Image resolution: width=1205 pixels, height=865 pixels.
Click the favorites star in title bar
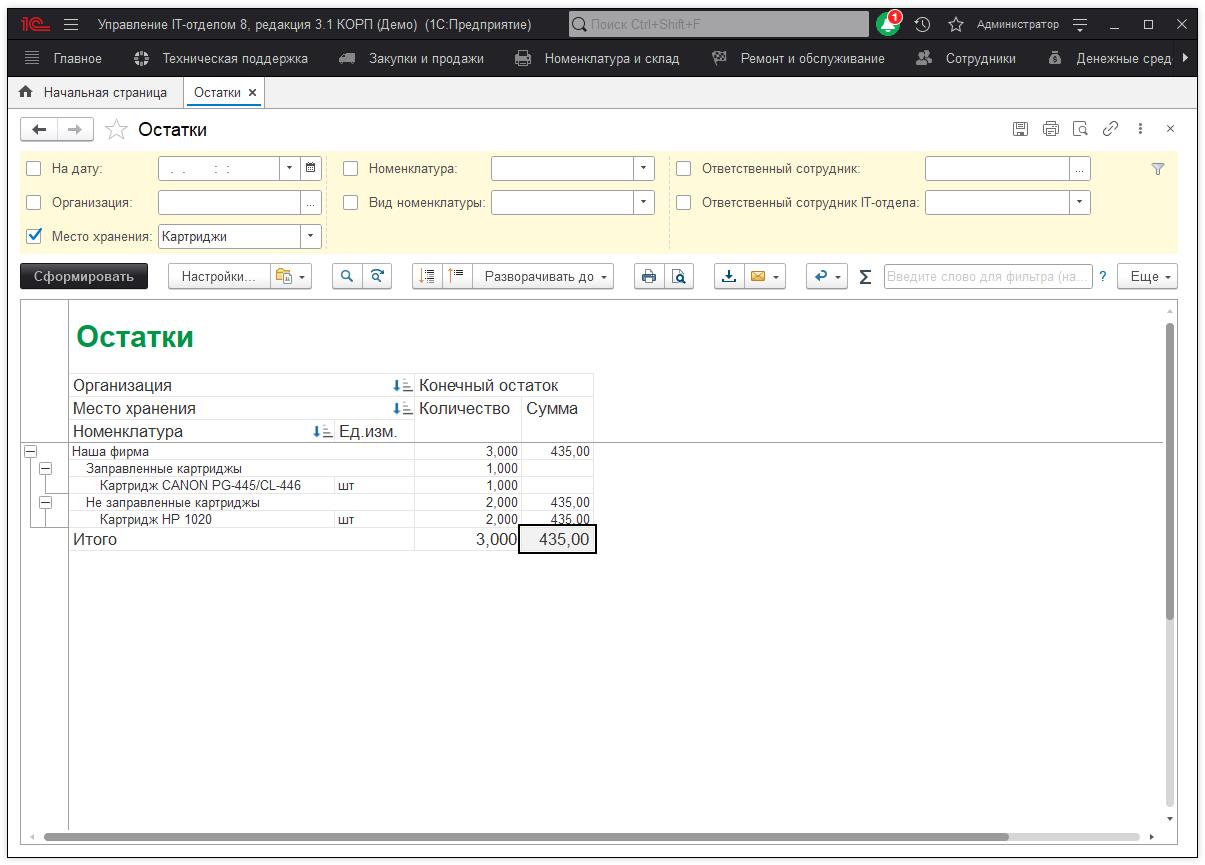(x=955, y=25)
